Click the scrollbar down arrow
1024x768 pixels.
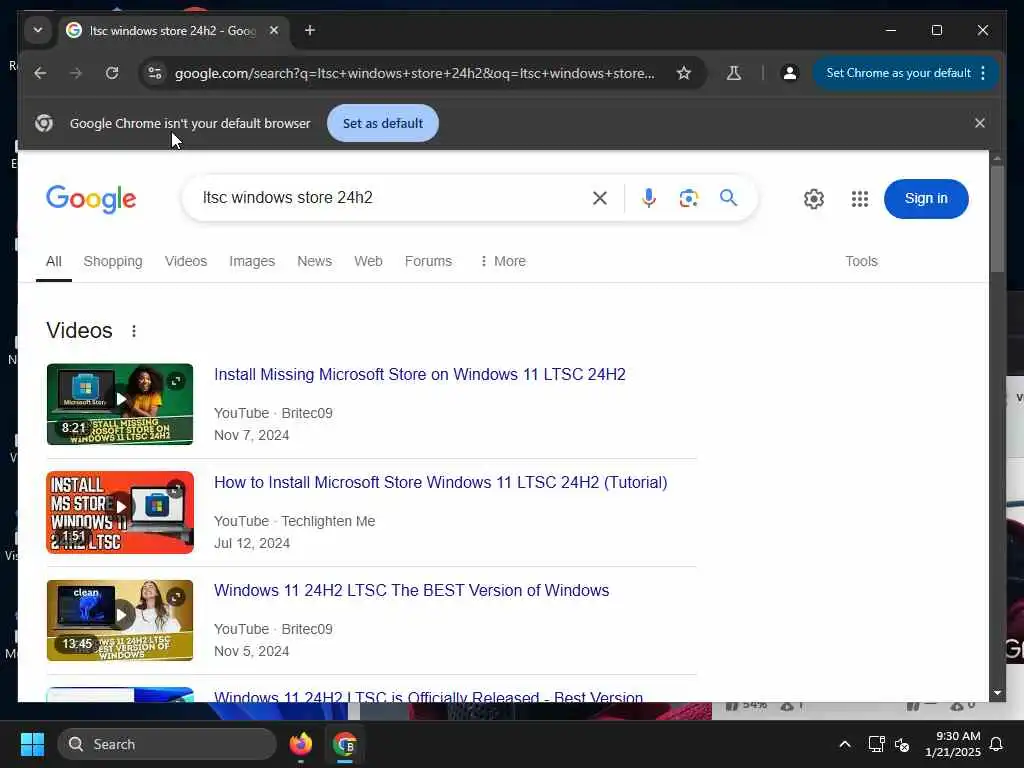997,693
